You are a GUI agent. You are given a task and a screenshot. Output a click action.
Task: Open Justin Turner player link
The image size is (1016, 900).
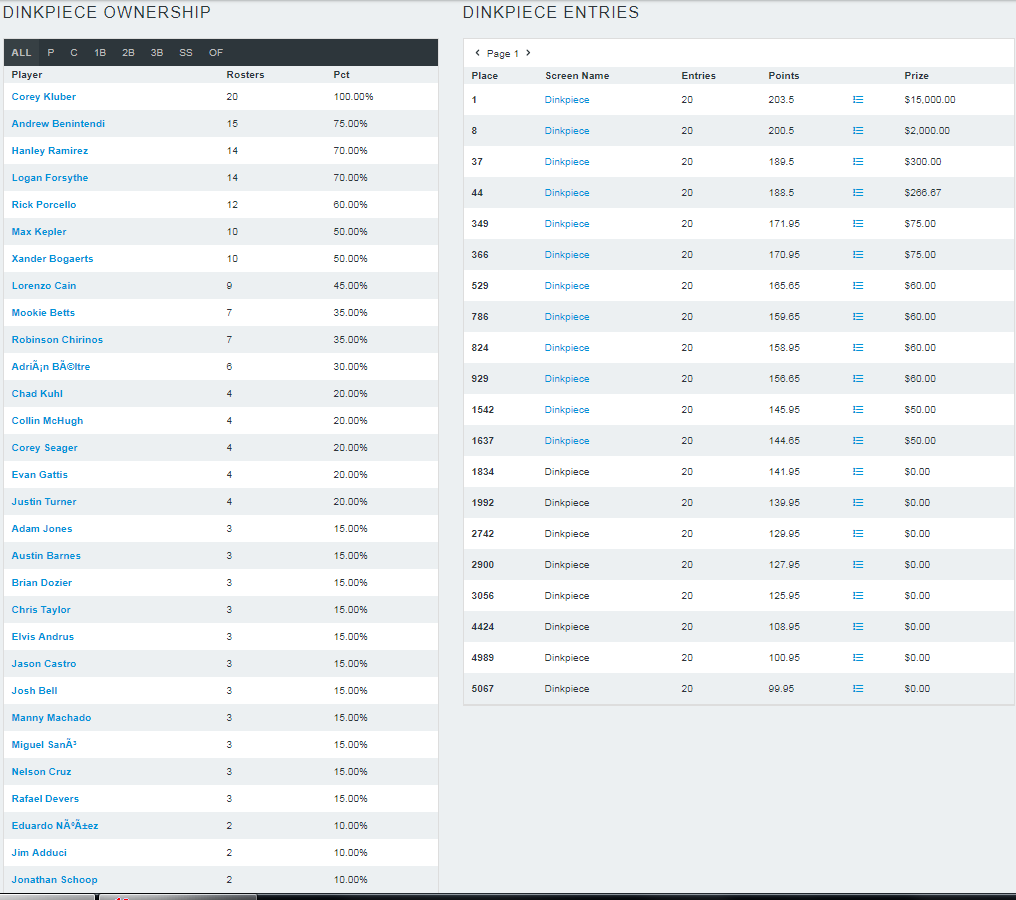click(x=44, y=502)
